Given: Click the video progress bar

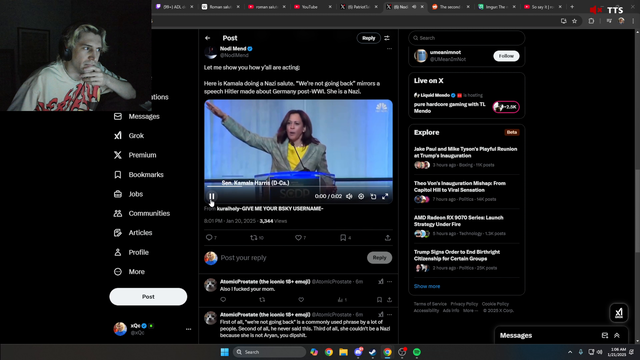Looking at the screenshot, I should click(x=298, y=188).
